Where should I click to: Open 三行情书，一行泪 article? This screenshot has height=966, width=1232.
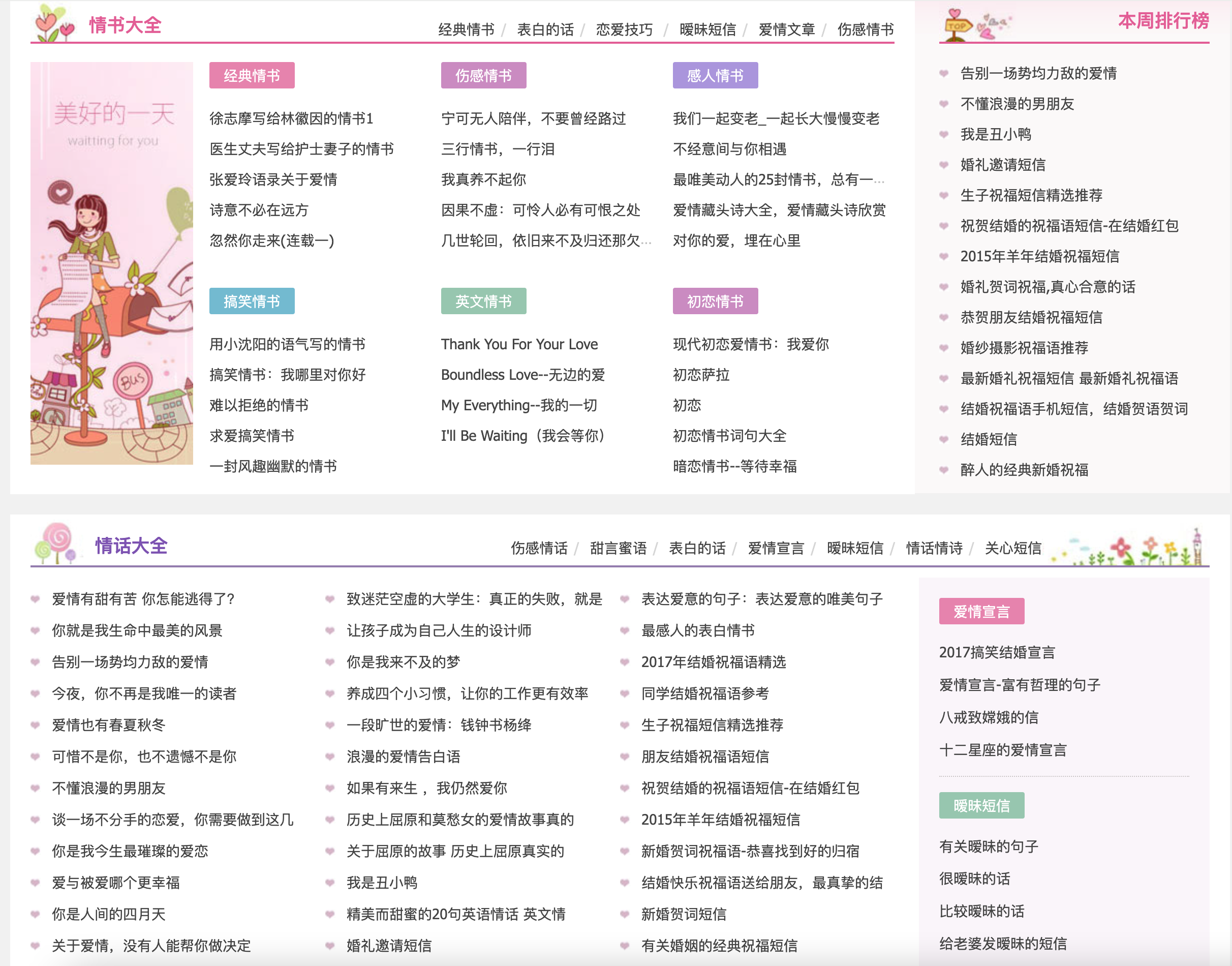(498, 149)
